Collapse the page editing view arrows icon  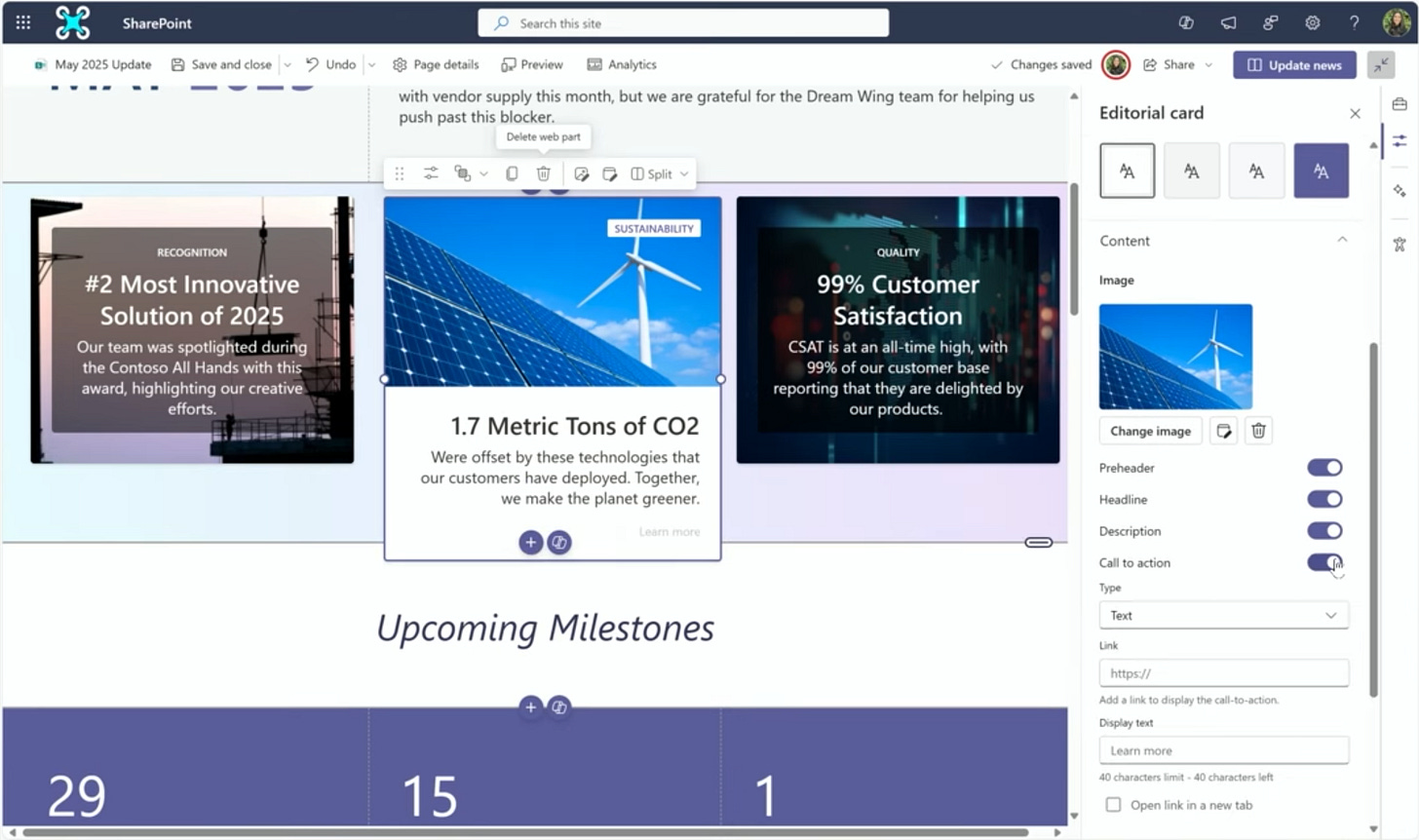click(x=1381, y=64)
